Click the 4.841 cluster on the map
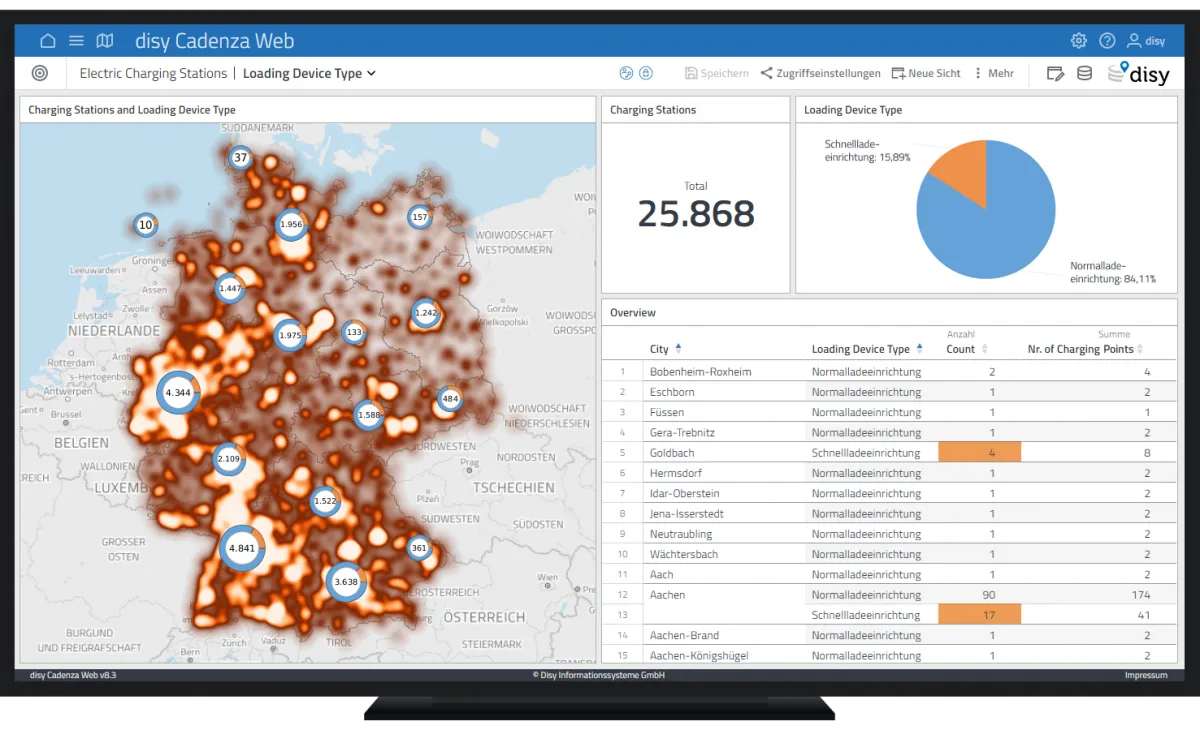Image resolution: width=1200 pixels, height=730 pixels. [x=242, y=548]
